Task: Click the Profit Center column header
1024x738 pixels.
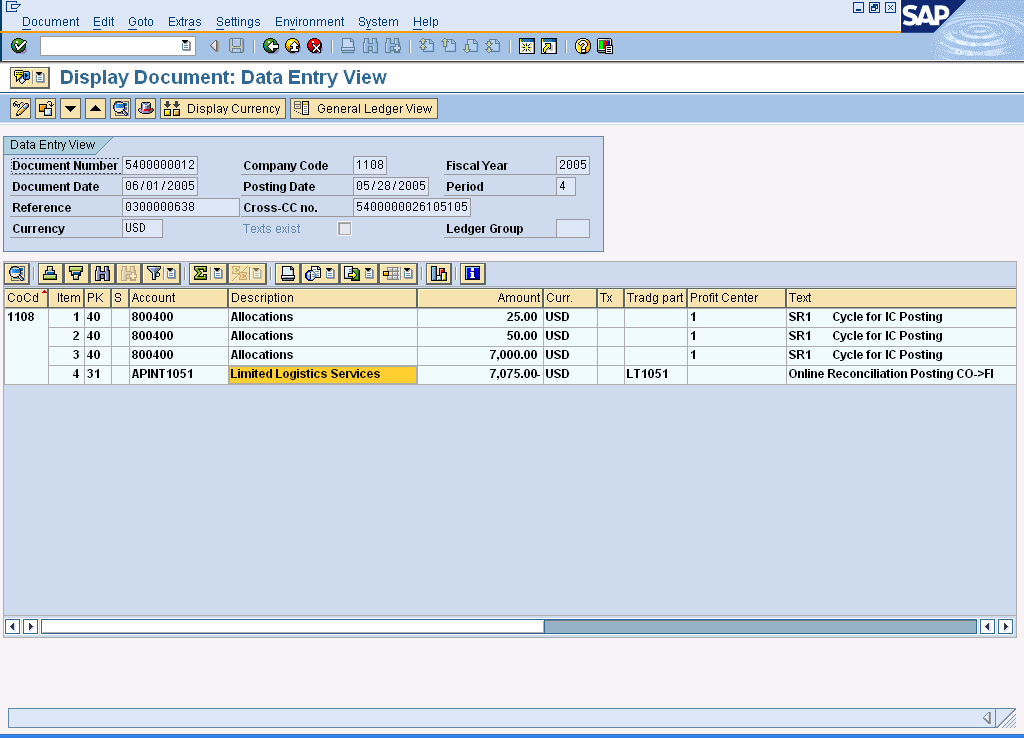Action: (736, 298)
